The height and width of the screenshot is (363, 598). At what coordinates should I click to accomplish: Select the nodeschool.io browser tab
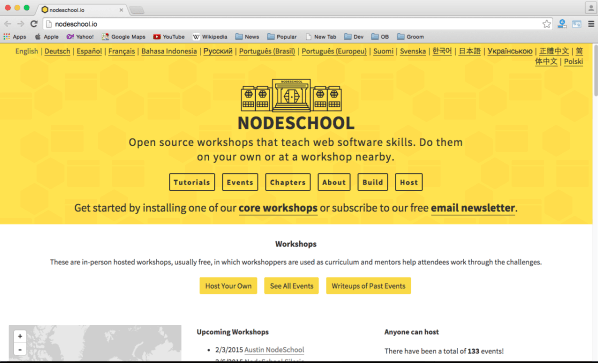pyautogui.click(x=82, y=10)
